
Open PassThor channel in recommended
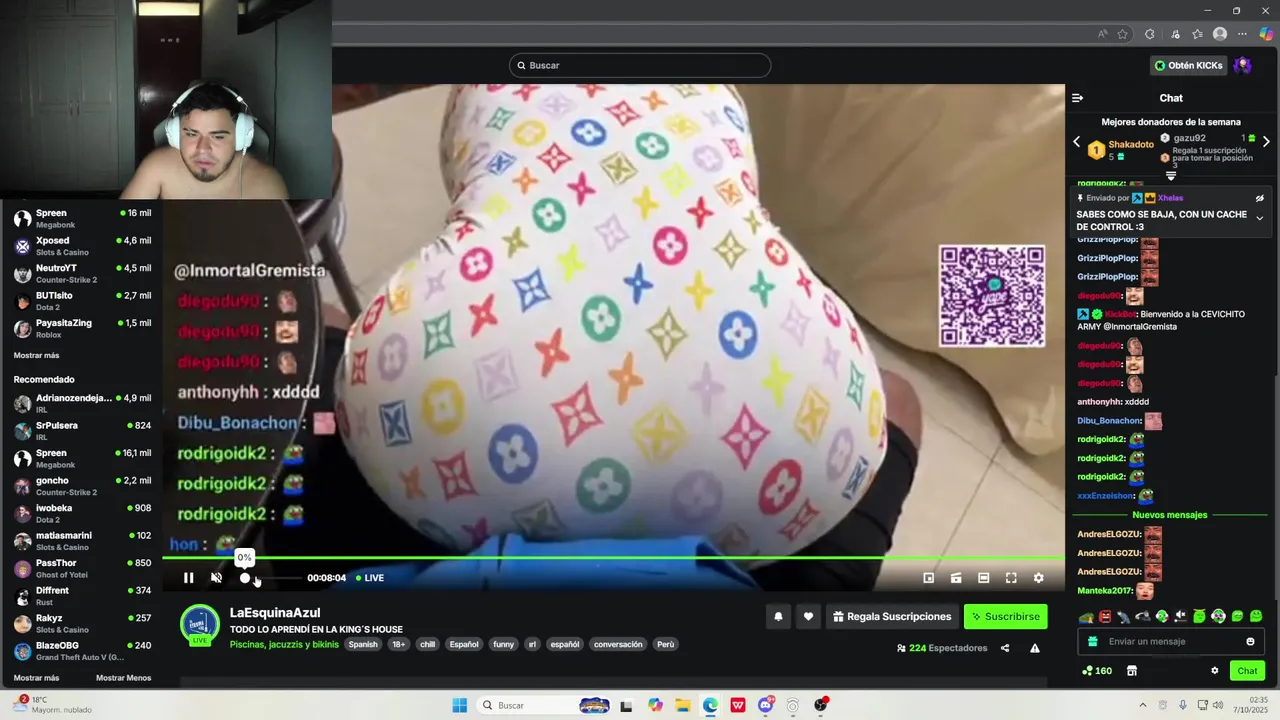click(82, 568)
